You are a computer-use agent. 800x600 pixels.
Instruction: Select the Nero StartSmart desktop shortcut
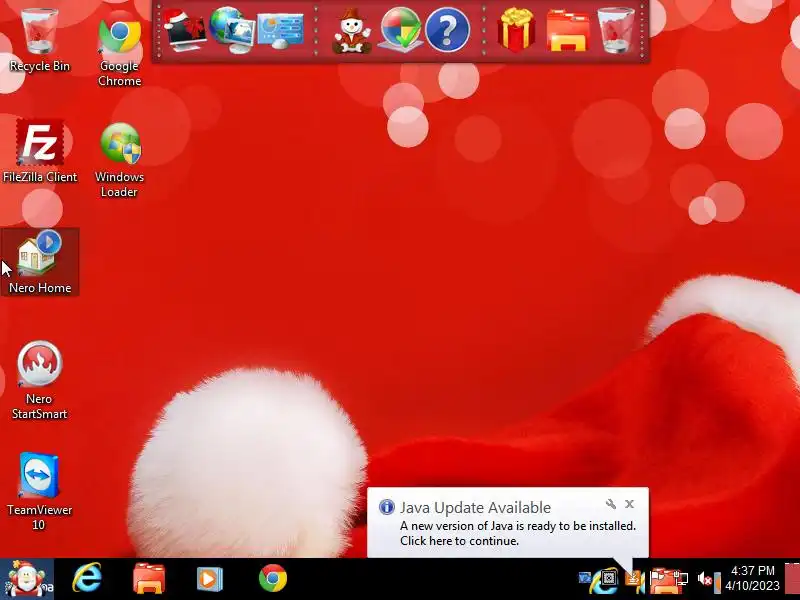(40, 381)
